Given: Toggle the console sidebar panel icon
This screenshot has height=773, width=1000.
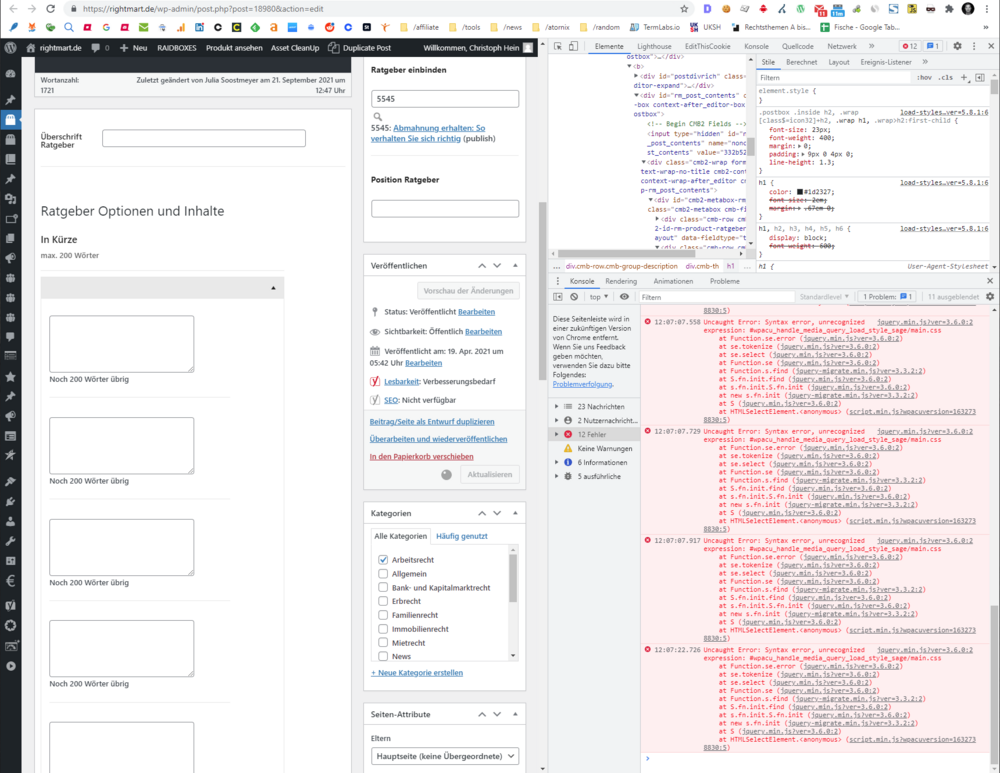Looking at the screenshot, I should point(558,297).
